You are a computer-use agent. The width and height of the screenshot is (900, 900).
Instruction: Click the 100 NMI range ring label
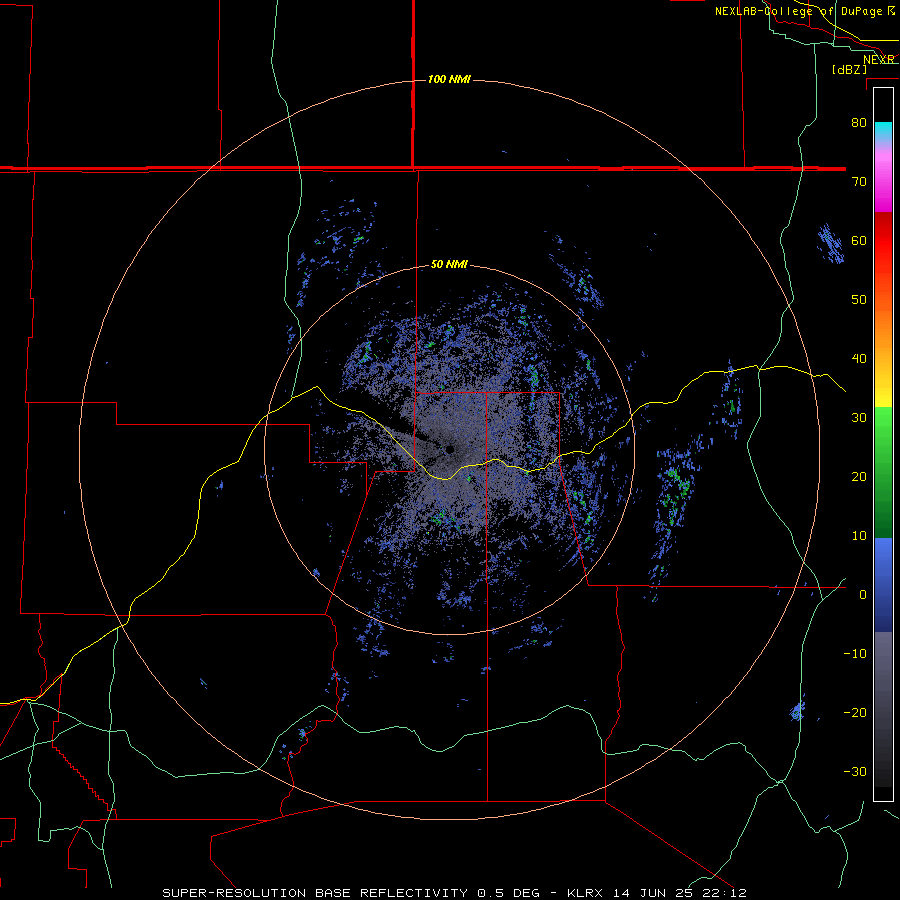(x=449, y=79)
